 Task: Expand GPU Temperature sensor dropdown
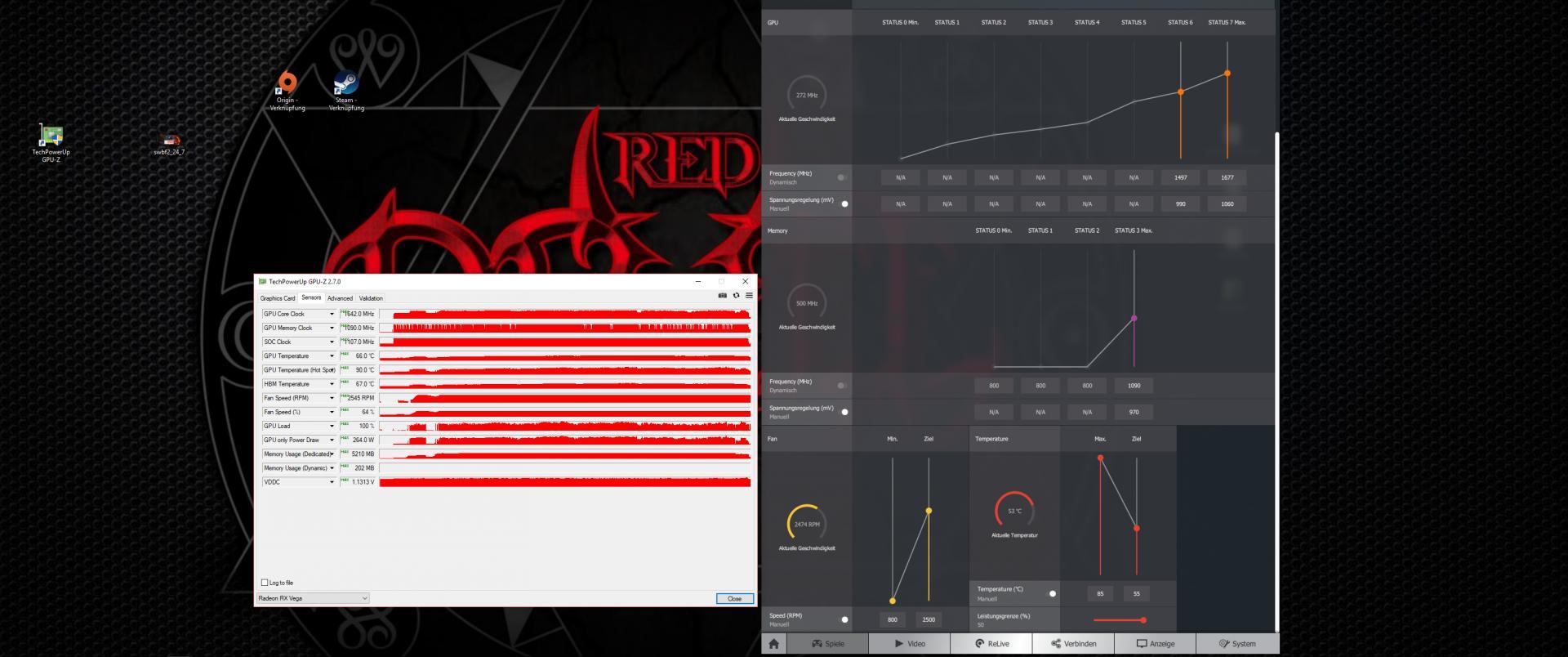pos(332,356)
